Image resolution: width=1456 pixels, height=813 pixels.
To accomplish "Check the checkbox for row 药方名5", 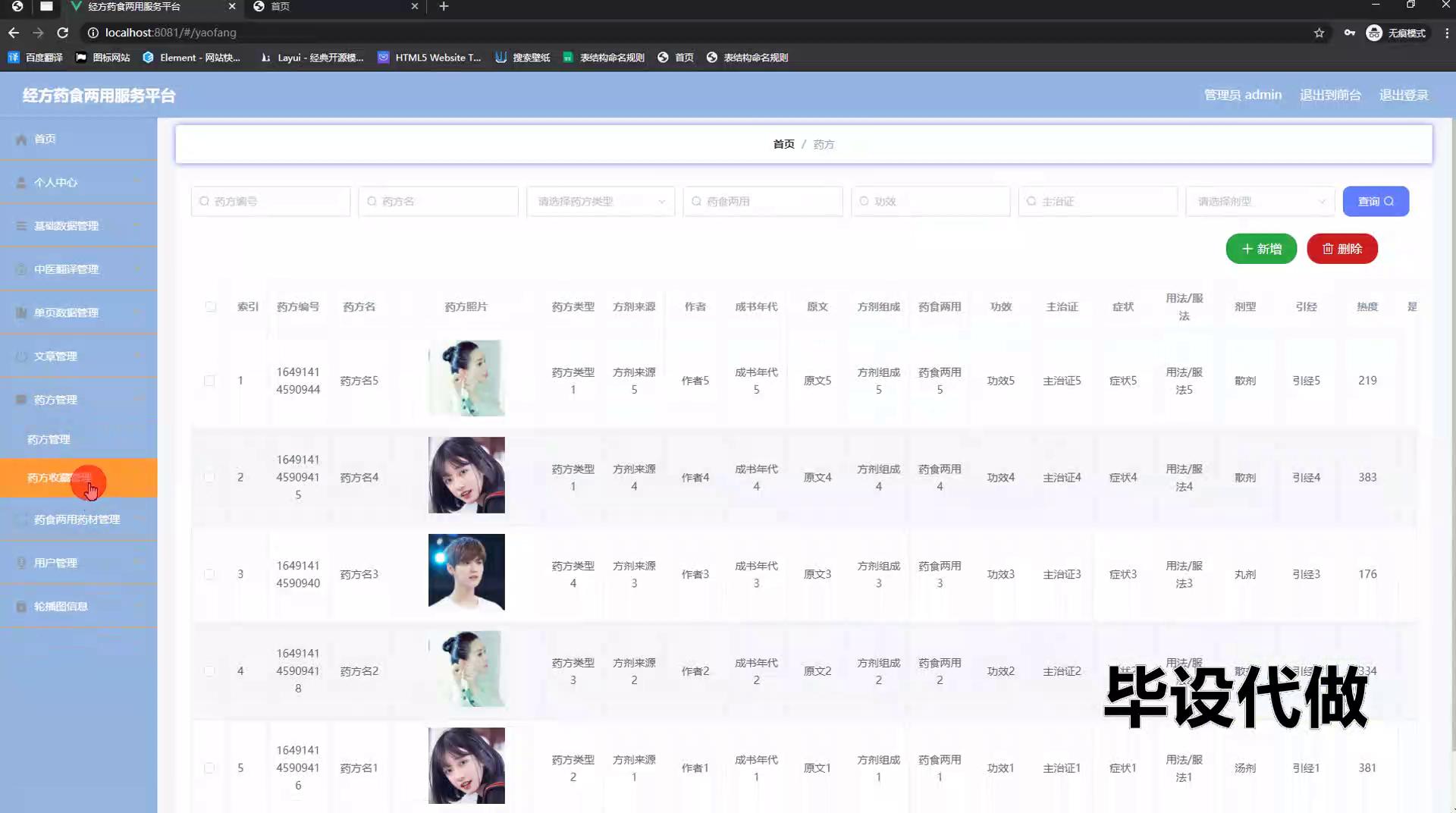I will click(x=209, y=381).
